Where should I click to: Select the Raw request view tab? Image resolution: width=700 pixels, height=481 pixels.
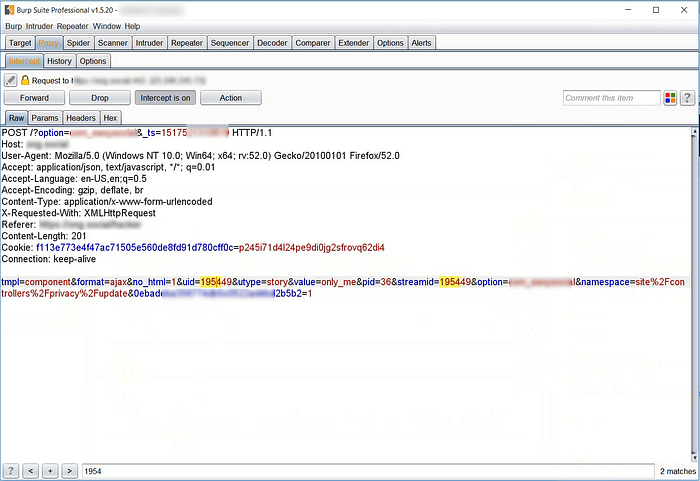(x=17, y=118)
